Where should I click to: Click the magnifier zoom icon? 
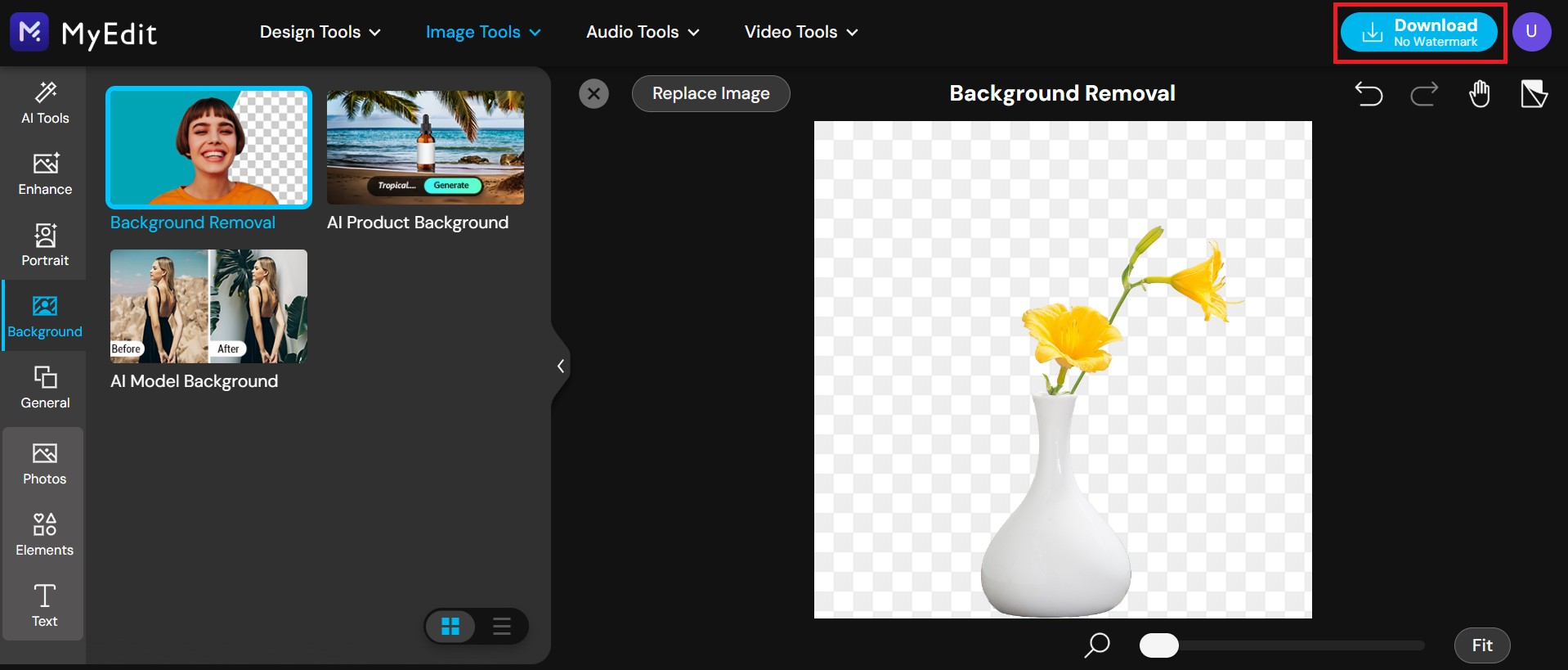[1097, 645]
